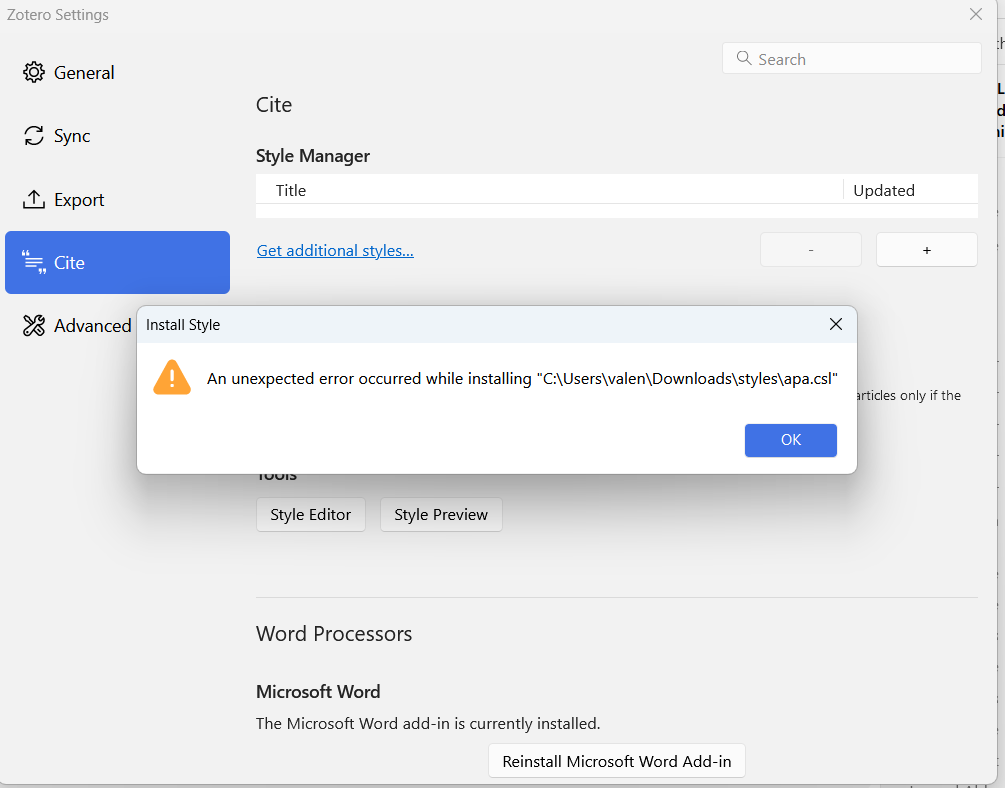Follow the Get additional styles link
This screenshot has width=1005, height=788.
point(335,250)
